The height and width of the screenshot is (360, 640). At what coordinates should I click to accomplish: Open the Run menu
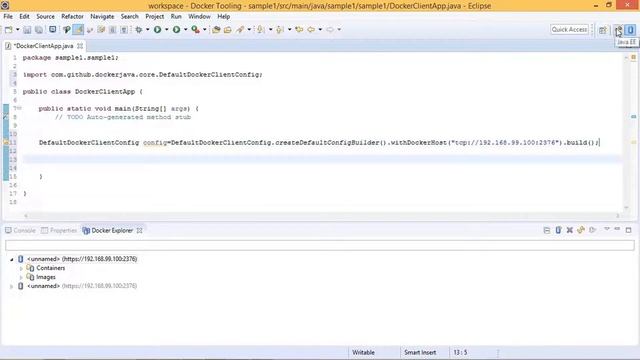coord(176,16)
